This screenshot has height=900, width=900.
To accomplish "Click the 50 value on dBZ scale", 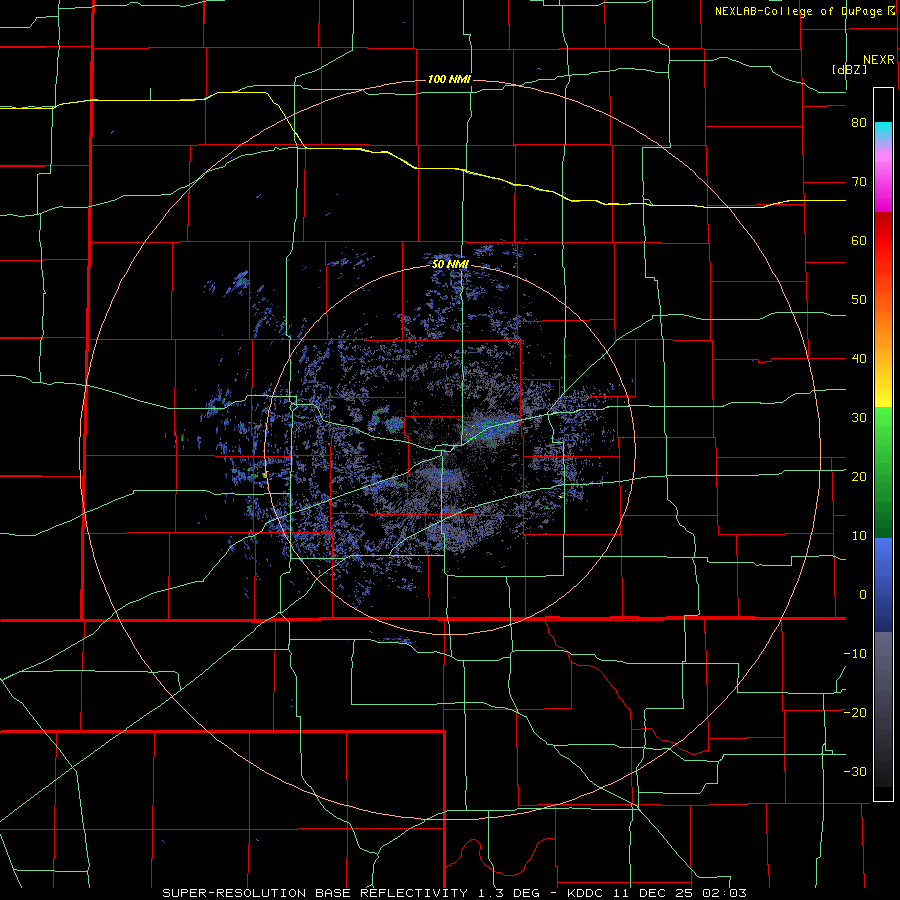I will coord(859,300).
